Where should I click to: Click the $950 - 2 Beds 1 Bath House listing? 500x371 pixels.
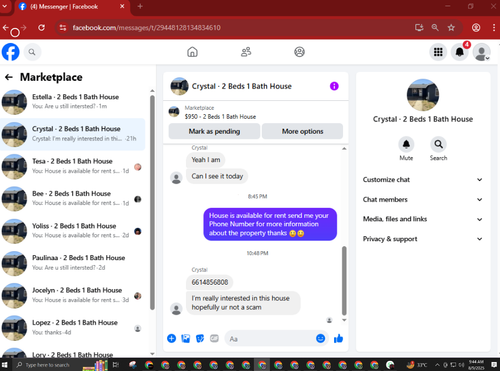pyautogui.click(x=220, y=117)
